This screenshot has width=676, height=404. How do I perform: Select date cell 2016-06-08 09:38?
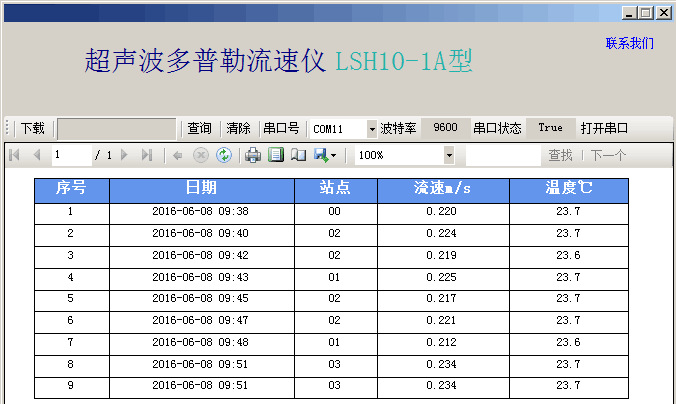tap(200, 212)
